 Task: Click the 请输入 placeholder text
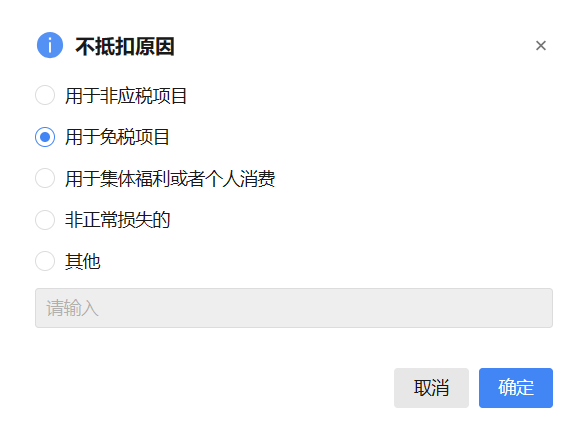coord(72,308)
